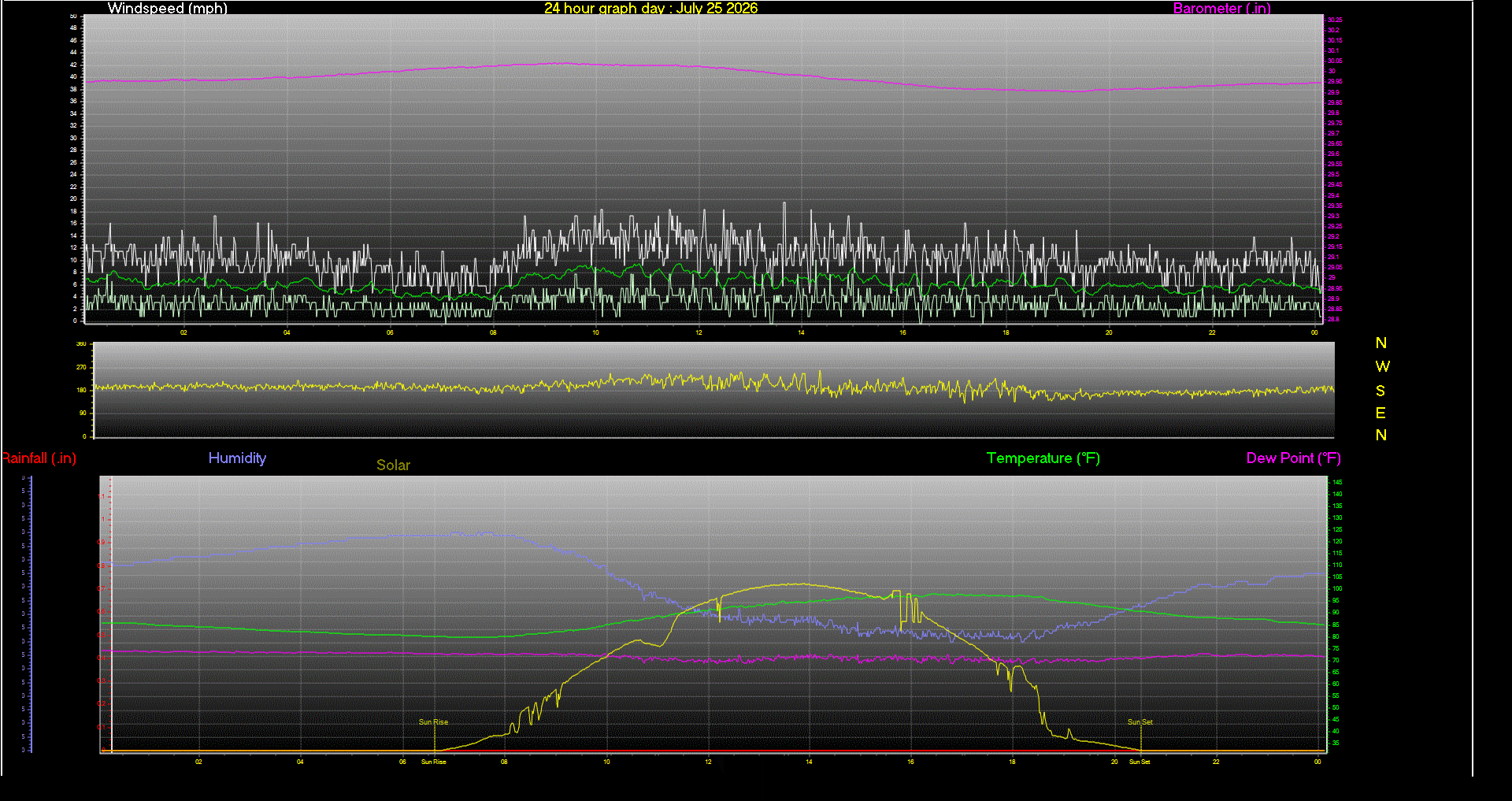Click "30.25" on the barometer axis
1512x801 pixels.
1335,20
